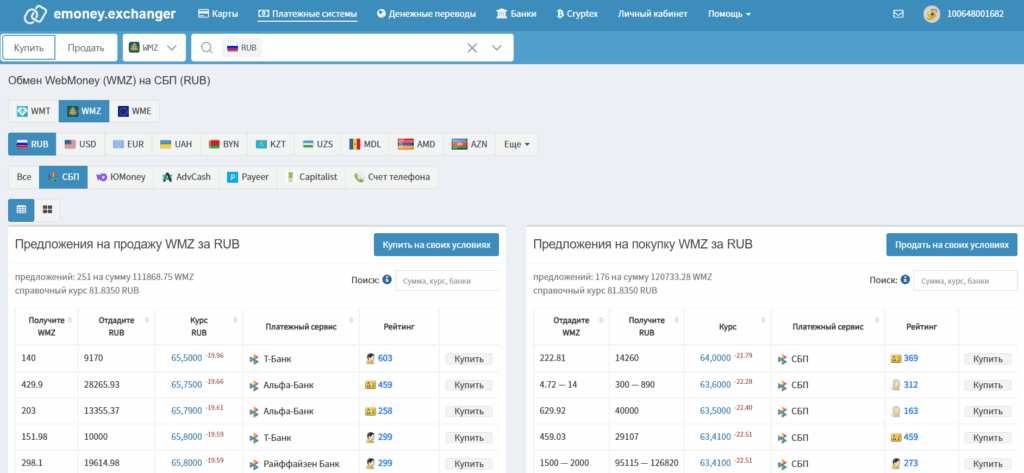1024x473 pixels.
Task: Open the Помощь menu dropdown
Action: (x=729, y=14)
